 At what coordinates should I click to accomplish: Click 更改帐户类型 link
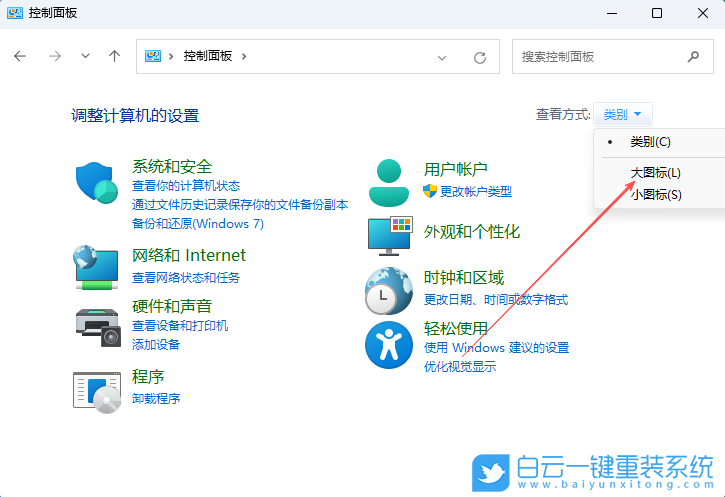(476, 191)
